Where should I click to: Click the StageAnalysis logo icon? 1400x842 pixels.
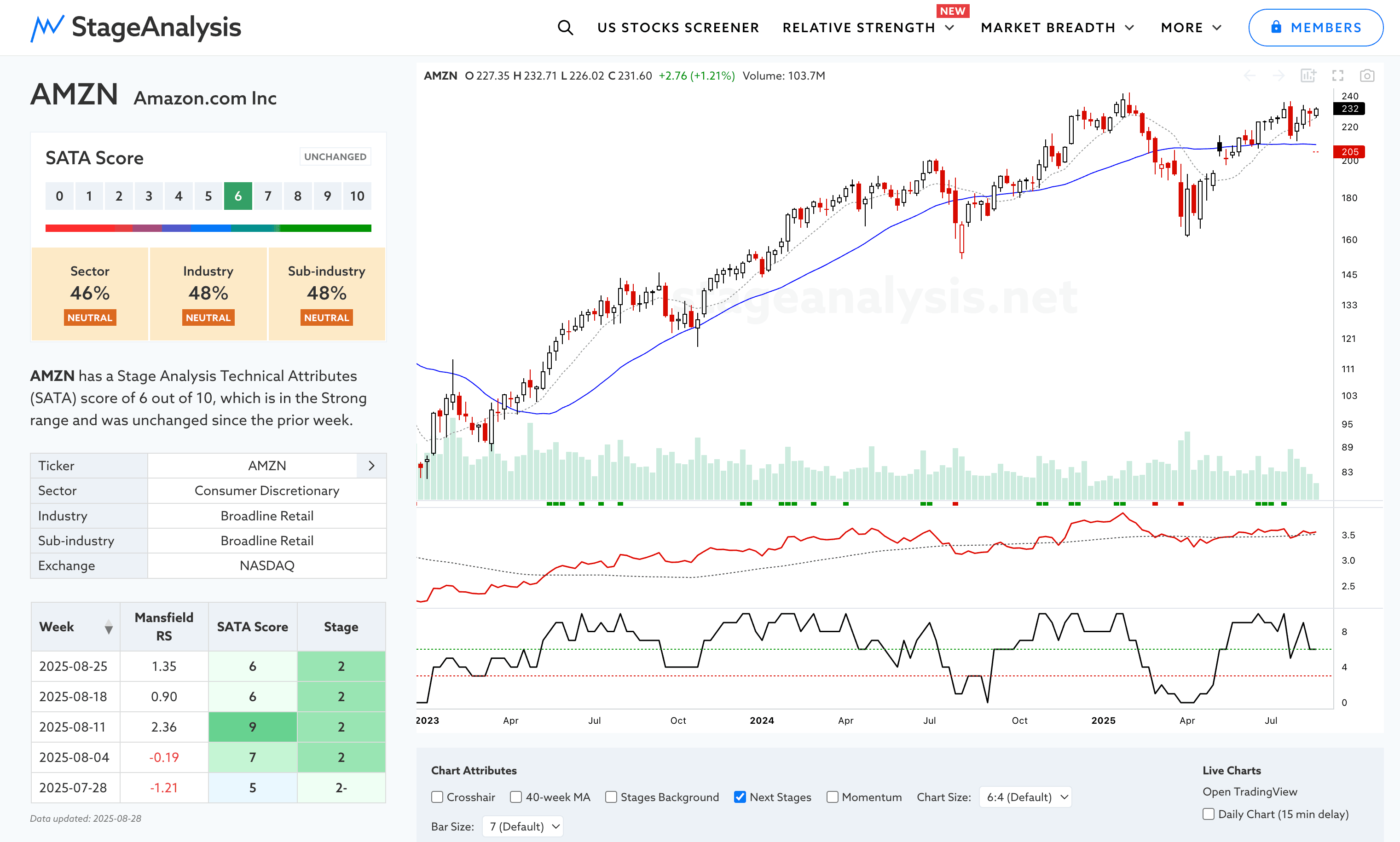[47, 28]
